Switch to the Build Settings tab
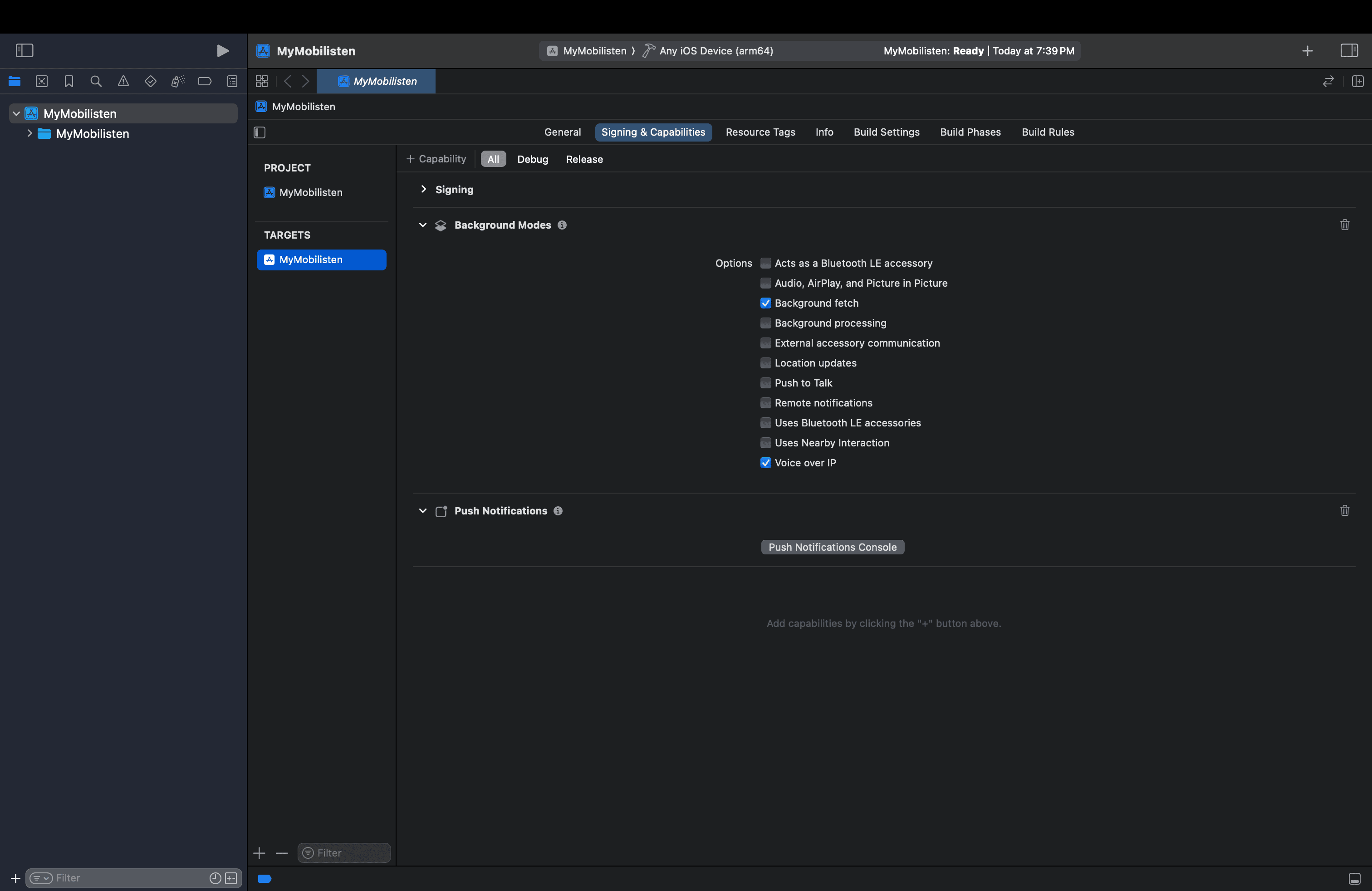 (x=886, y=132)
